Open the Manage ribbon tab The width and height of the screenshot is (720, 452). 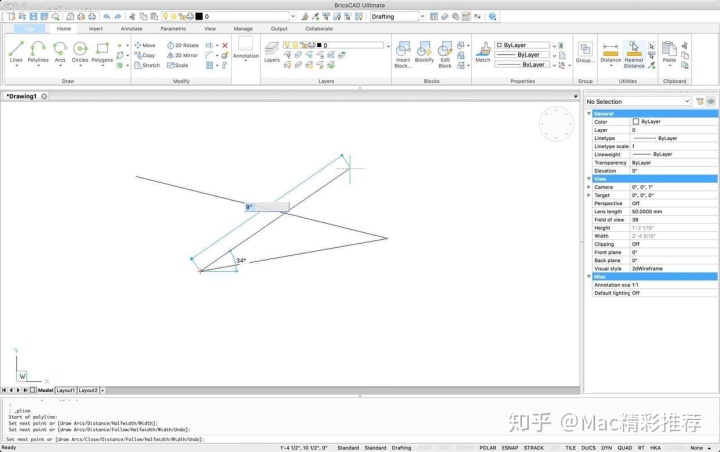pyautogui.click(x=243, y=28)
